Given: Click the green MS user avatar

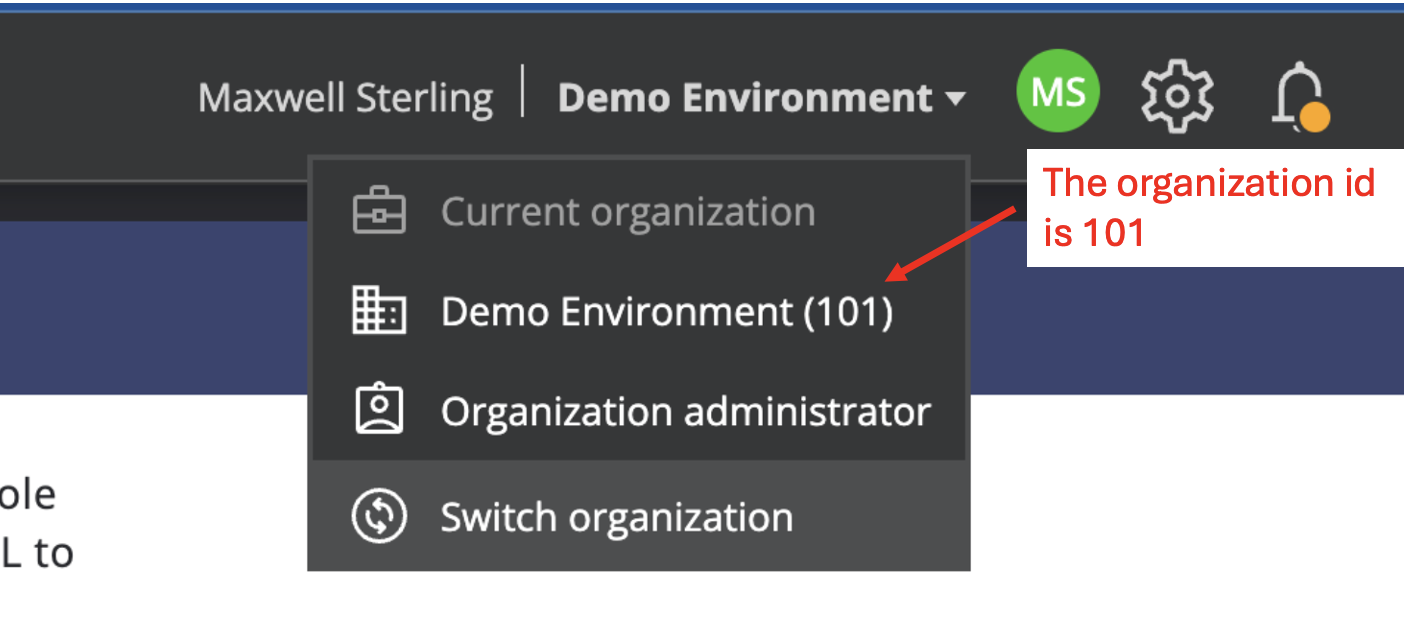Looking at the screenshot, I should click(1058, 93).
